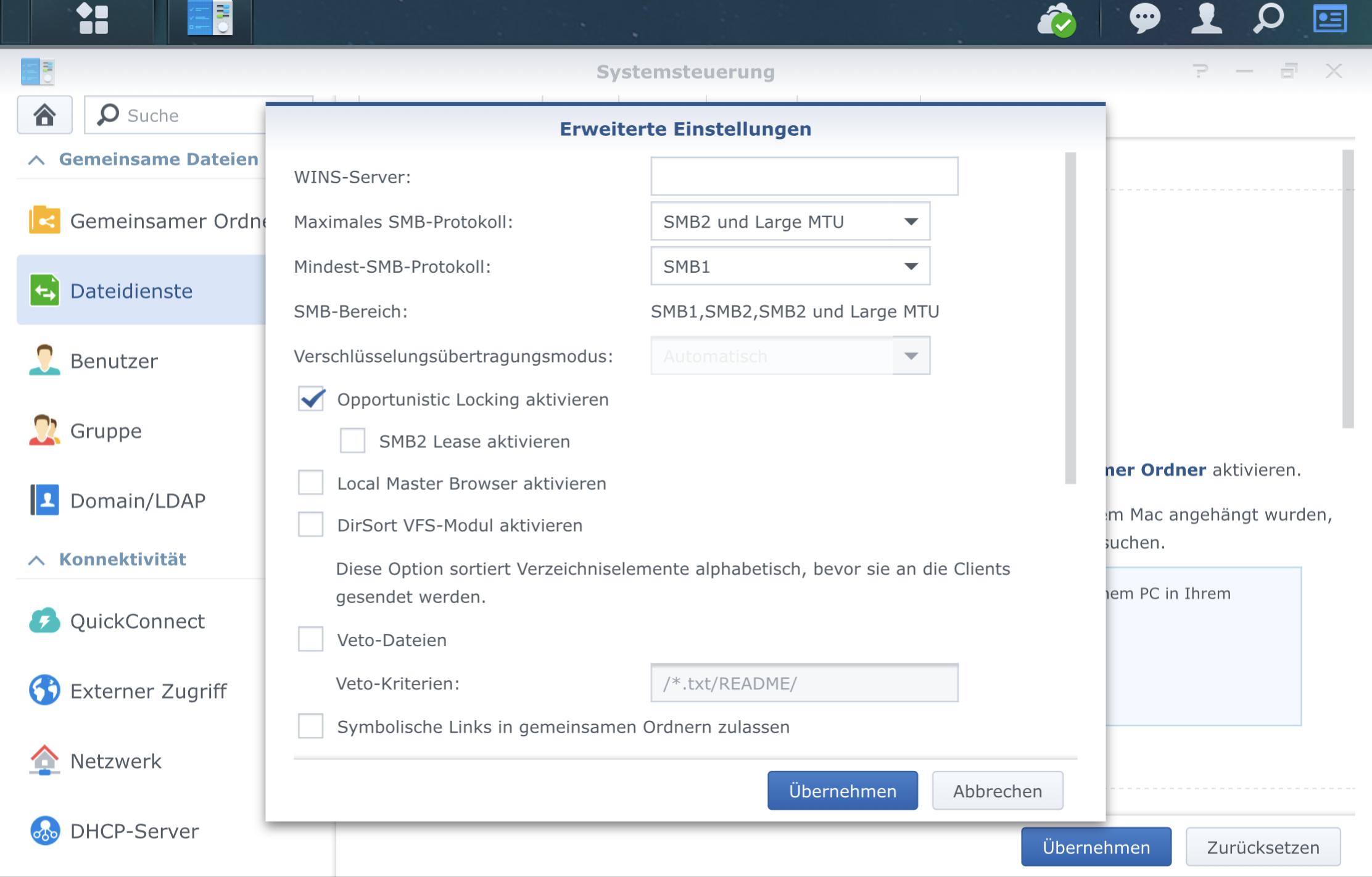Screen dimensions: 1372x877
Task: Click the taskbar search magnifier icon
Action: pos(1268,19)
